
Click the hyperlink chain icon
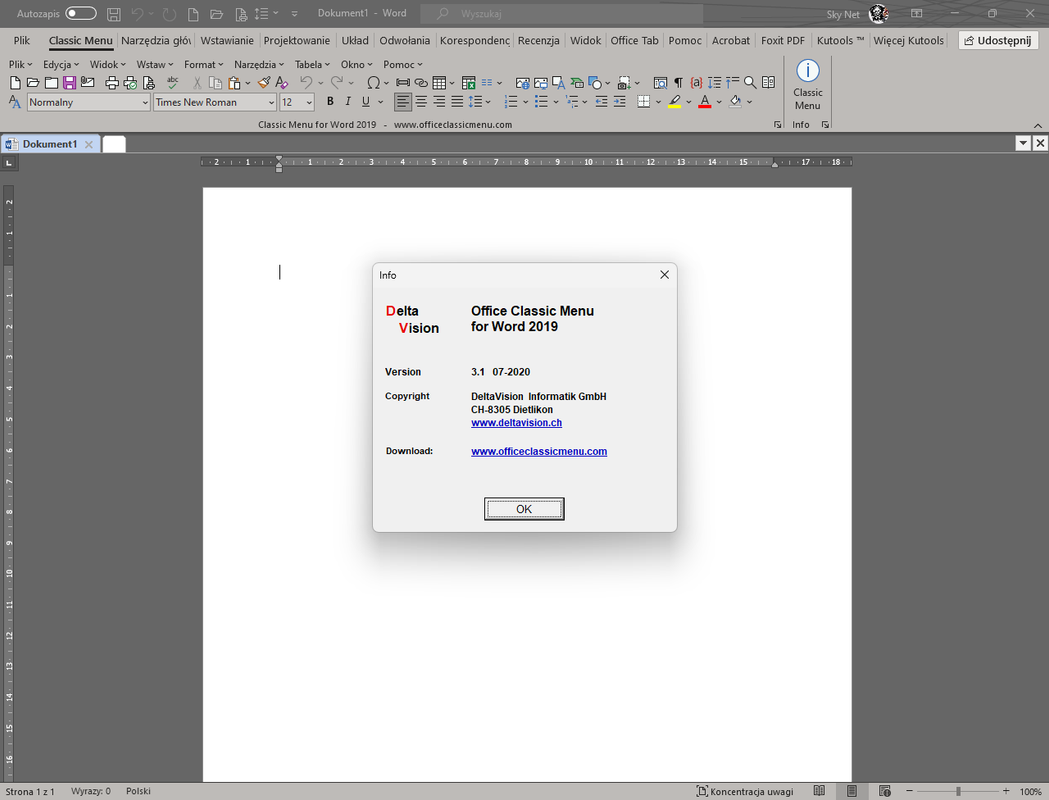[x=421, y=83]
